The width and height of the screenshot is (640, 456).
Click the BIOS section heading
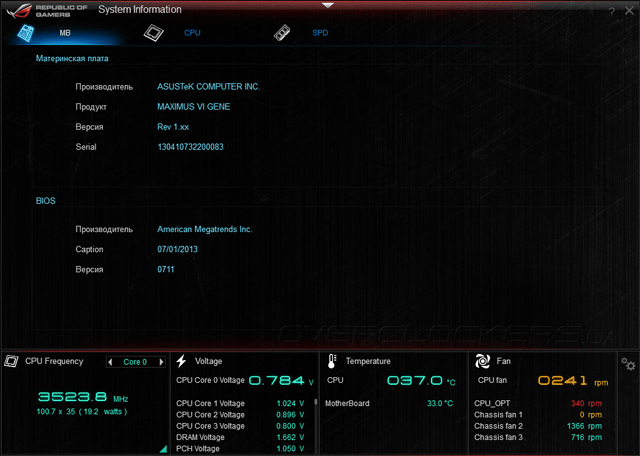coord(45,201)
